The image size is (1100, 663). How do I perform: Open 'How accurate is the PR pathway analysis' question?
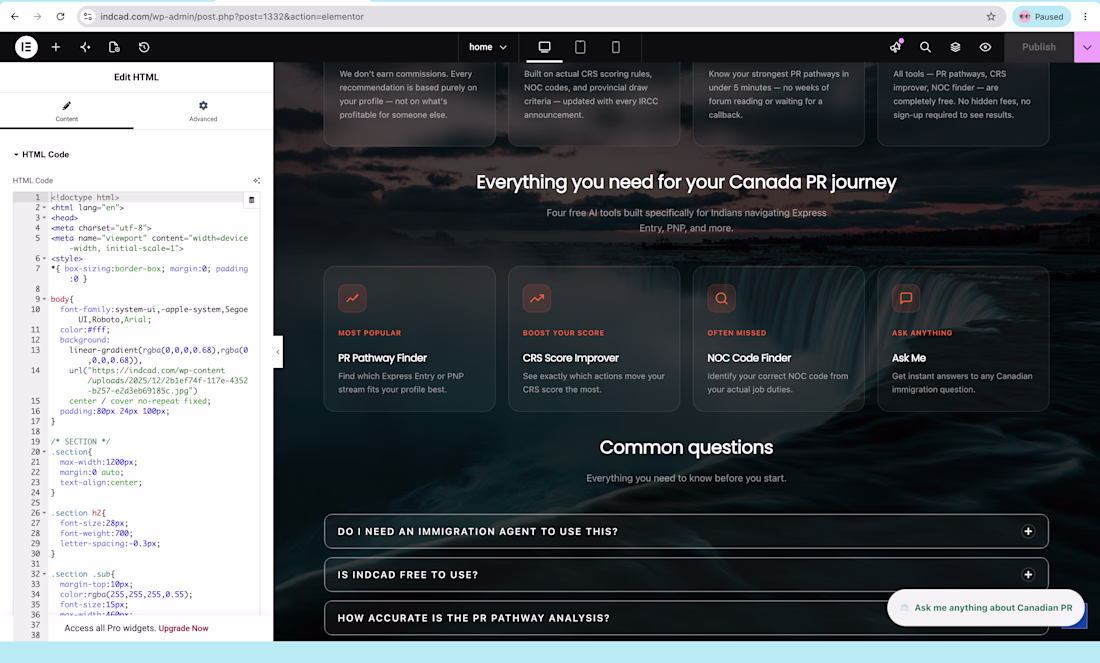[686, 618]
